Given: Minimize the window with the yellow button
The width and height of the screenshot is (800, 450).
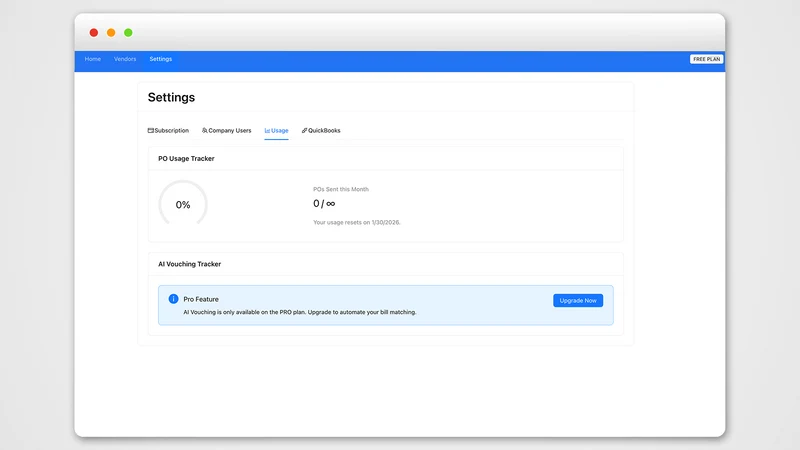Looking at the screenshot, I should 111,33.
